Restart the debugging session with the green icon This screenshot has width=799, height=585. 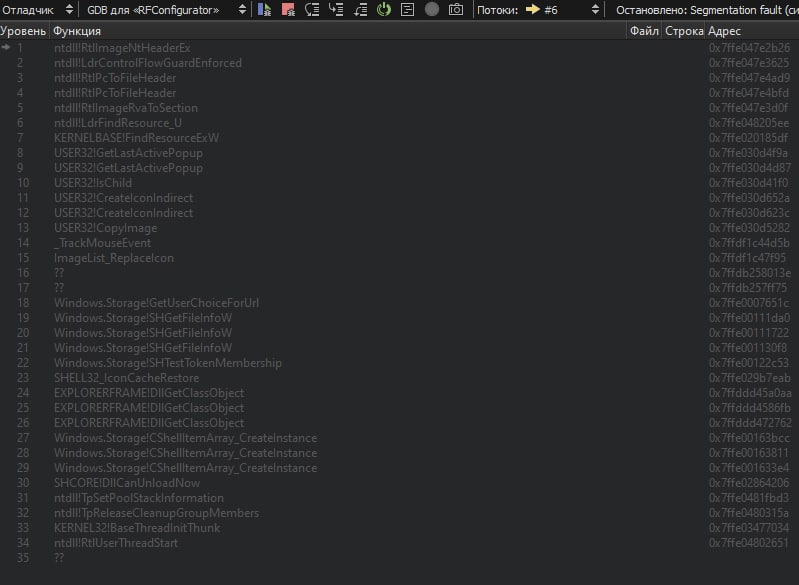coord(384,9)
